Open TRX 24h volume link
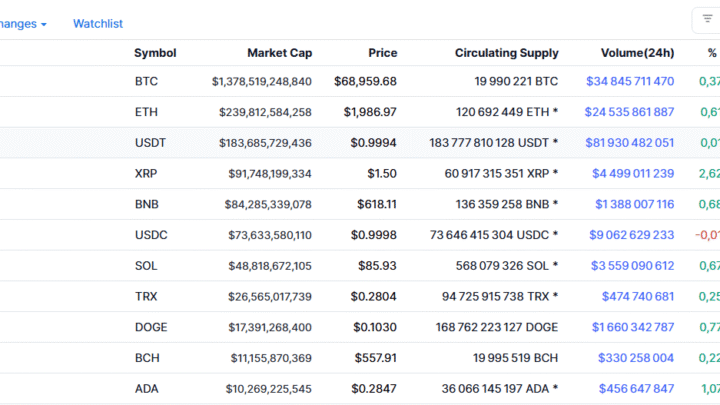The height and width of the screenshot is (405, 720). coord(637,297)
